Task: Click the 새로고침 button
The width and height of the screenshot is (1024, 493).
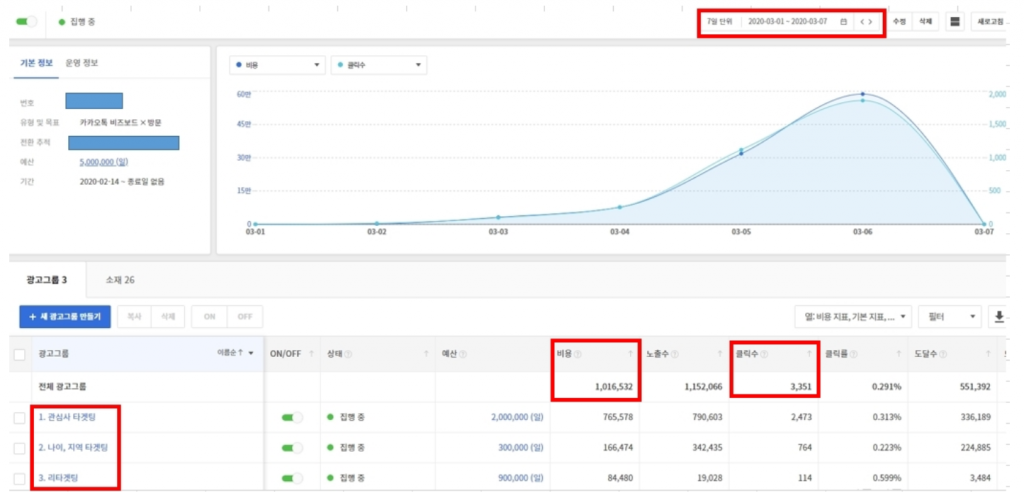Action: pyautogui.click(x=989, y=22)
